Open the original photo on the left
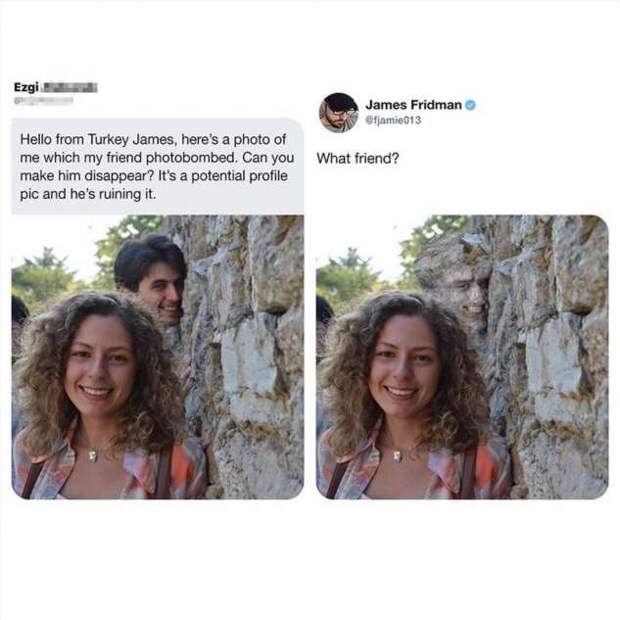Viewport: 620px width, 620px height. pyautogui.click(x=158, y=357)
